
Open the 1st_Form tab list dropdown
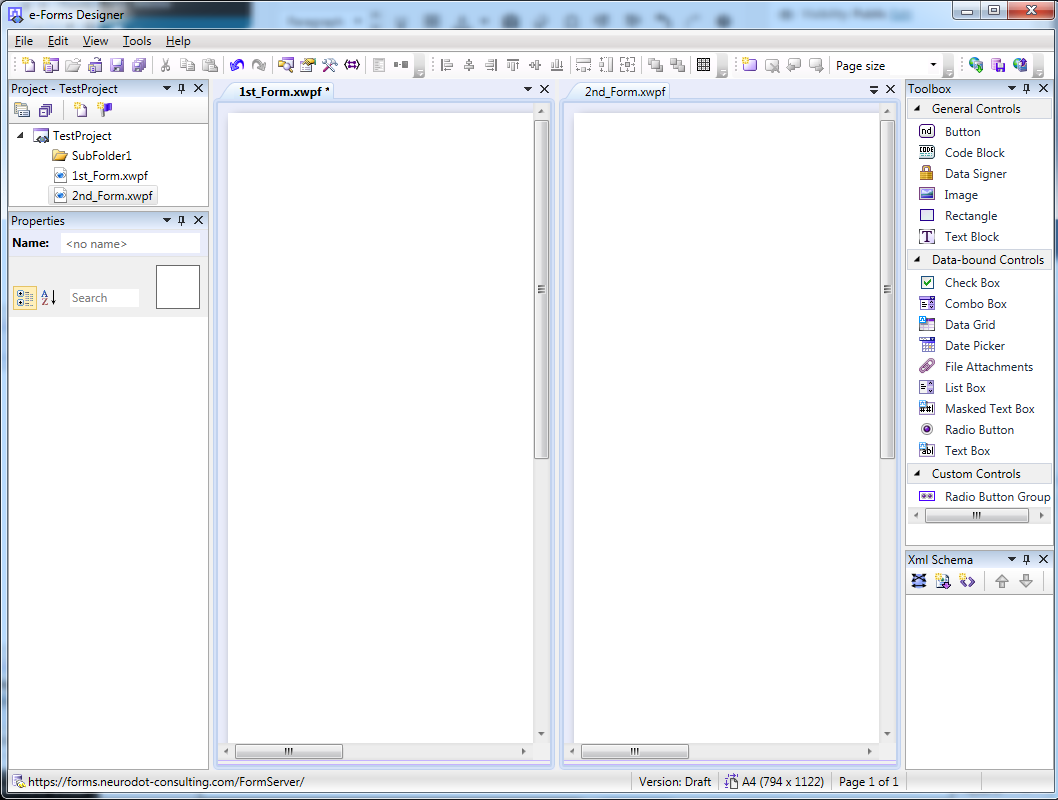tap(528, 89)
